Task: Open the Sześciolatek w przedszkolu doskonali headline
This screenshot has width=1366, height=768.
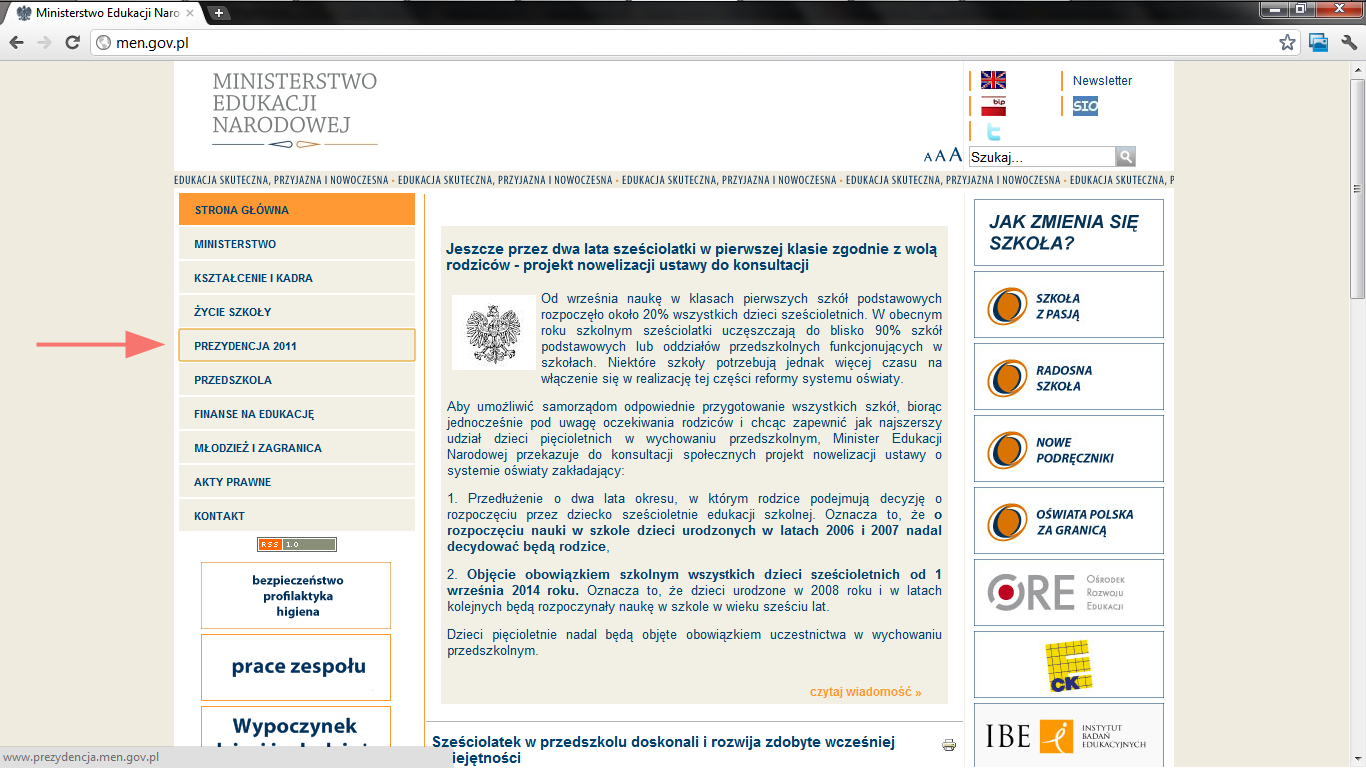Action: click(x=663, y=750)
